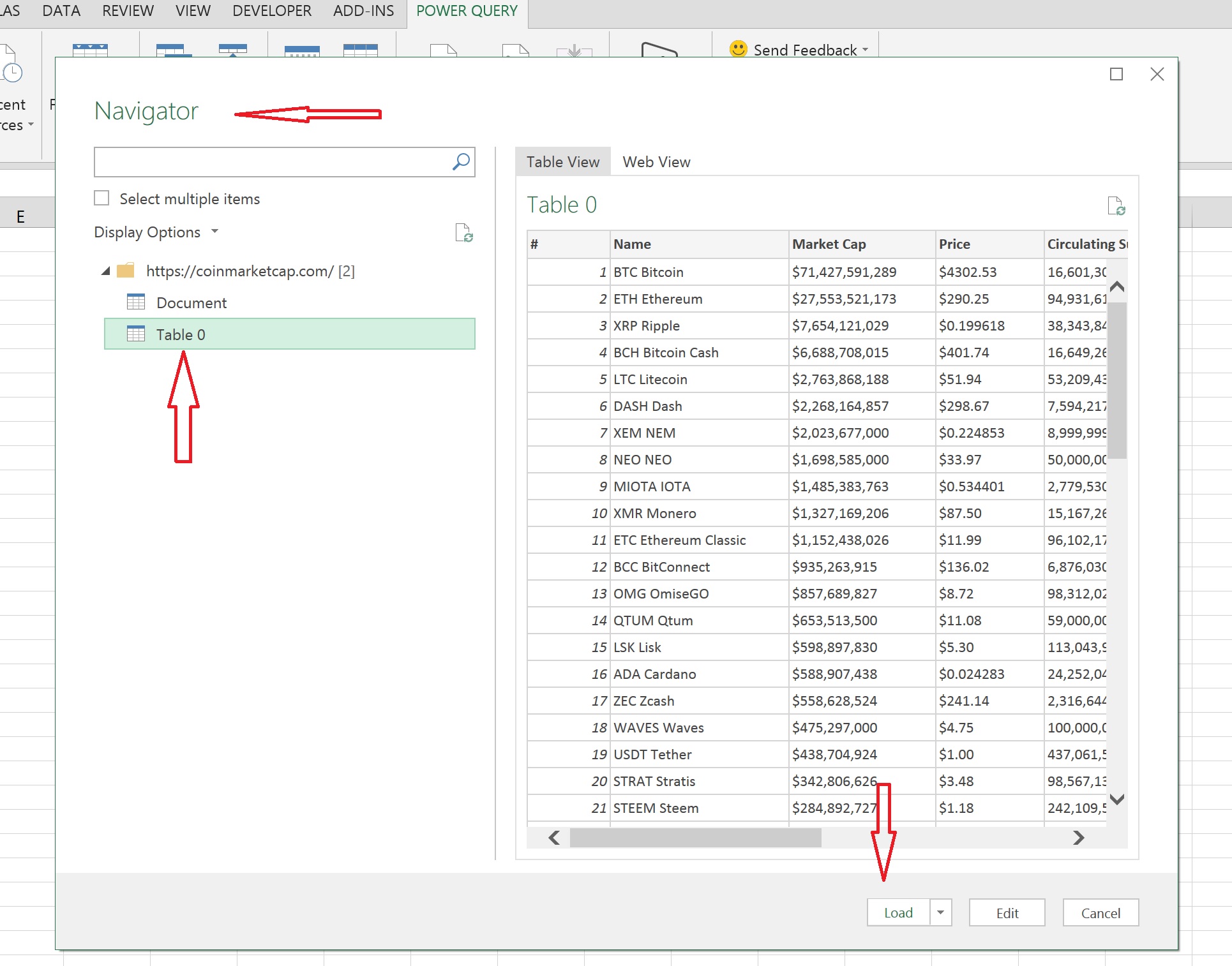Click the vertical scrollbar thumb in preview

1117,380
